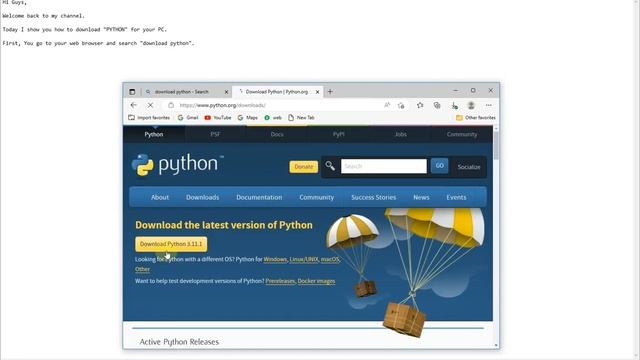Open the Maps bookmark
This screenshot has height=360, width=640.
[247, 118]
